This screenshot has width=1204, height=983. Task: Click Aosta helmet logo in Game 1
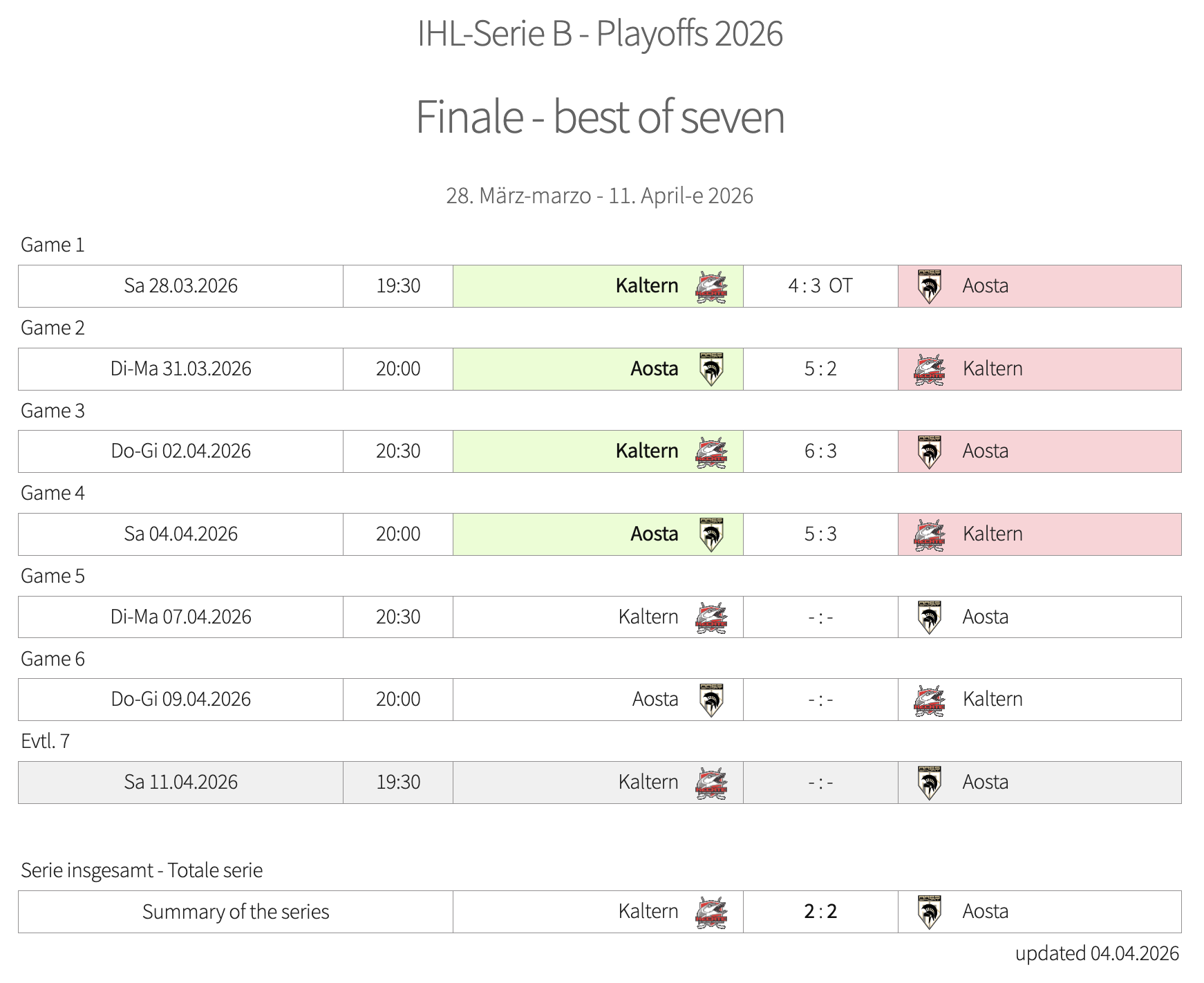tap(929, 286)
